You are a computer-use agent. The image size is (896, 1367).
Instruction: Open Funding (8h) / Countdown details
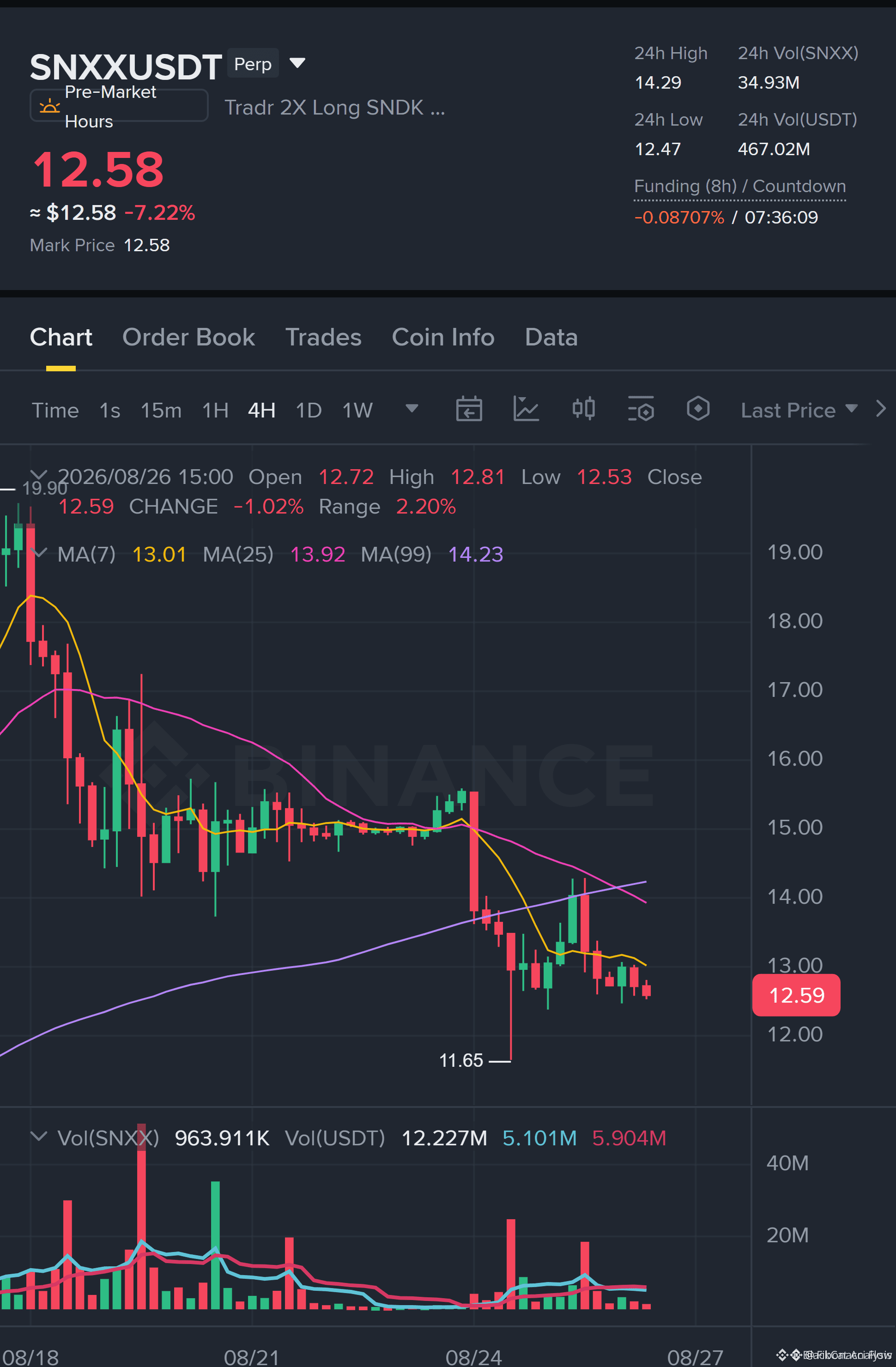coord(740,186)
